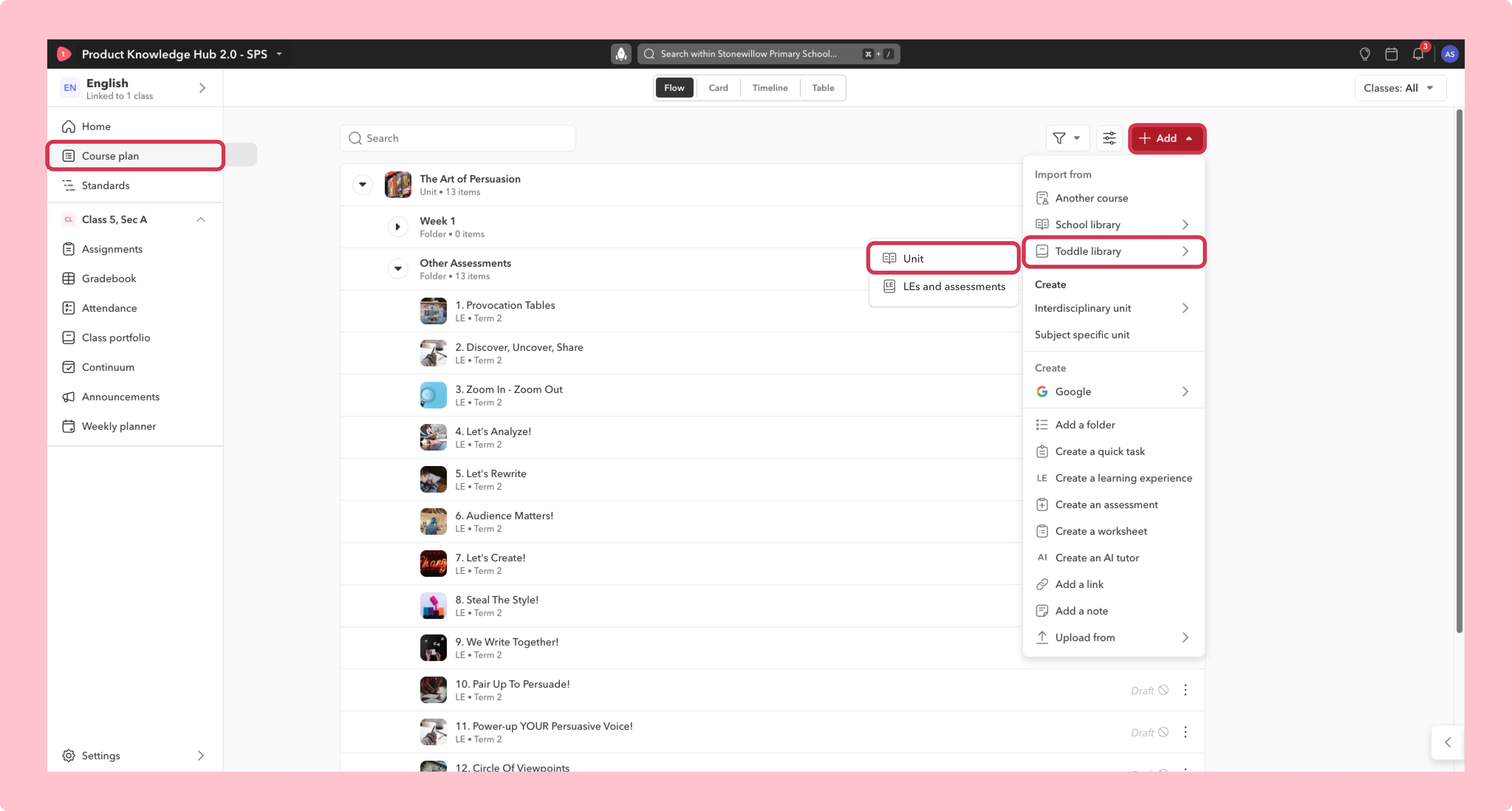Open the notifications bell
This screenshot has height=811, width=1512.
pos(1418,54)
